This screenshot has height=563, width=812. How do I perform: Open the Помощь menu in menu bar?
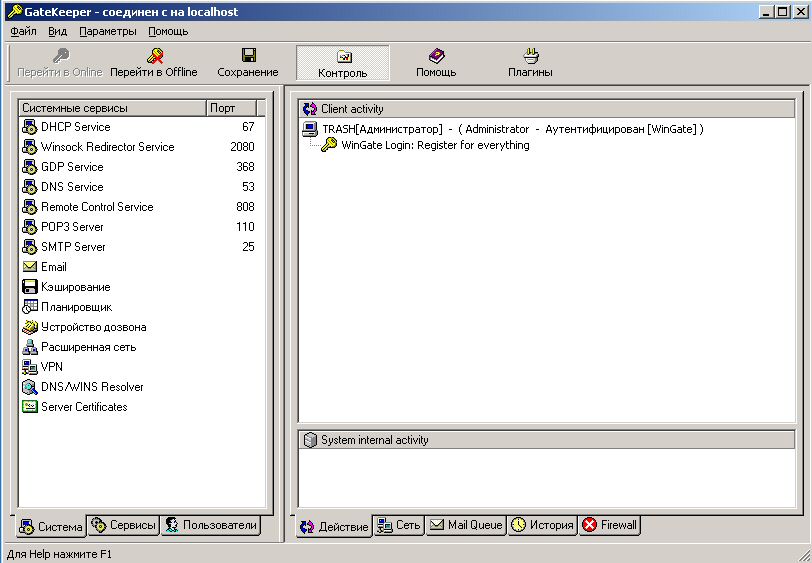[168, 32]
